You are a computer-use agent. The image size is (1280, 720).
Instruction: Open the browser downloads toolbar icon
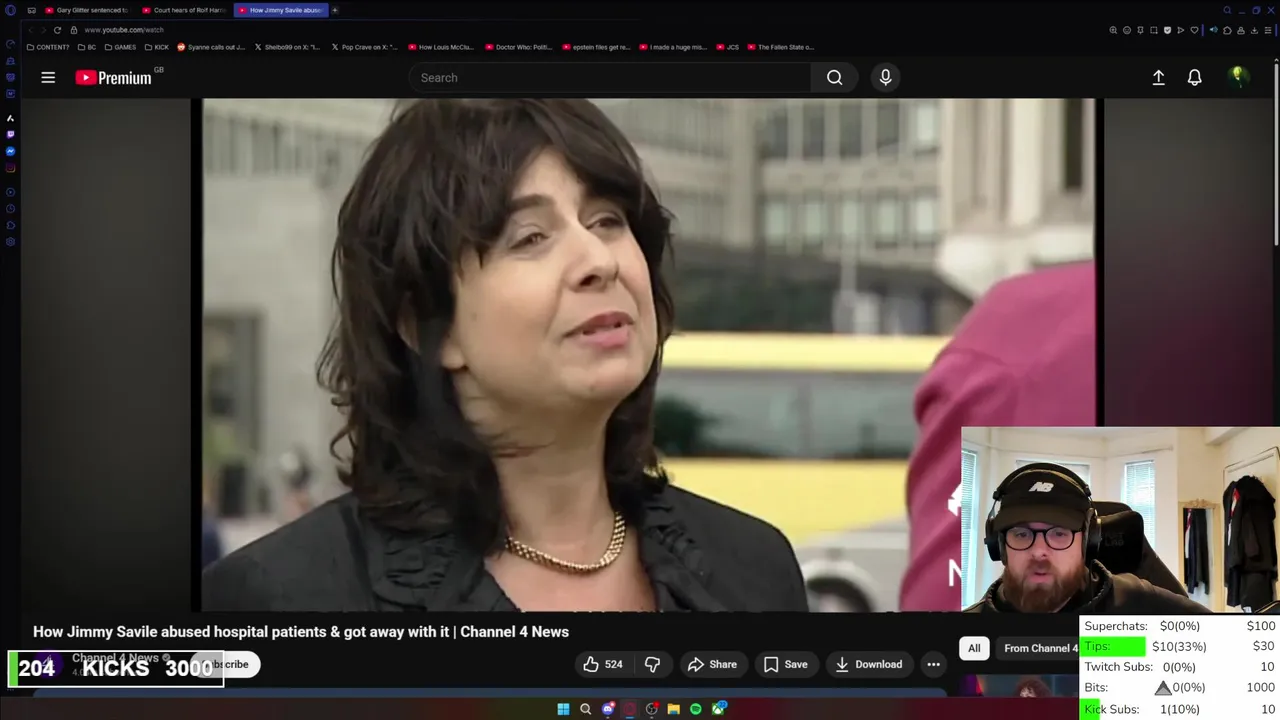pos(1254,30)
